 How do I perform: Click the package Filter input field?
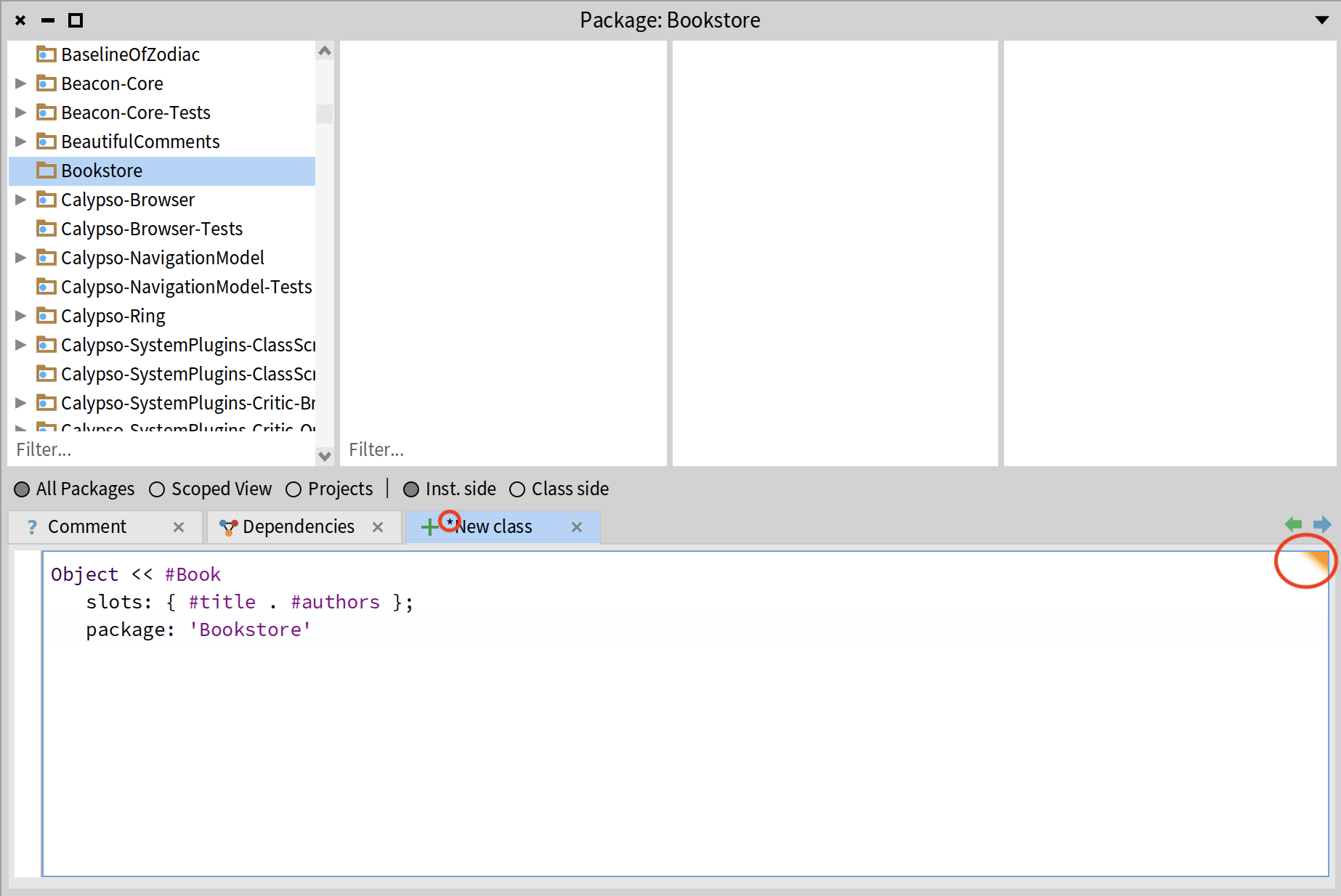point(160,450)
